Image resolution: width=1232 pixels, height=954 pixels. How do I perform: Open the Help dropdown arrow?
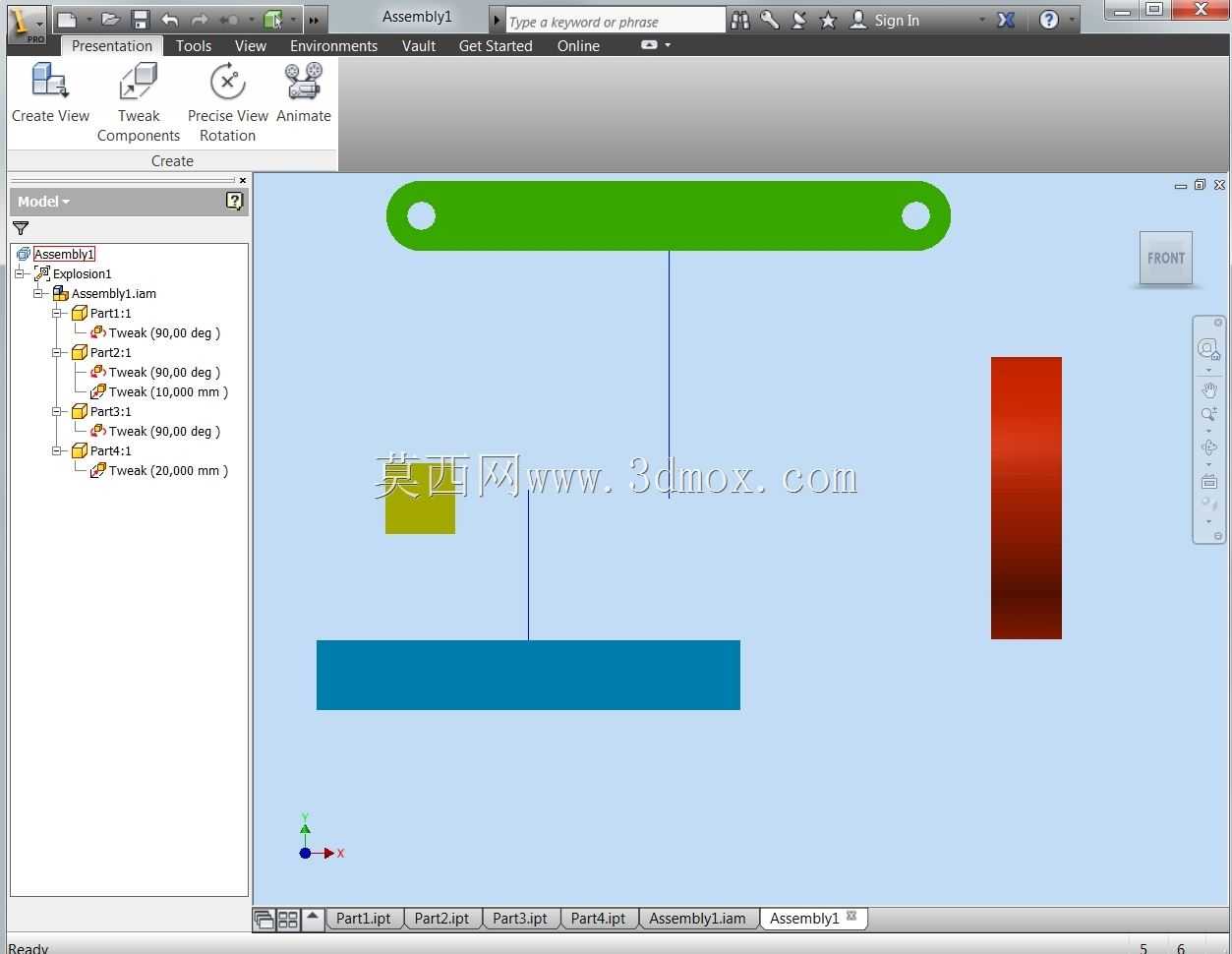[1072, 20]
